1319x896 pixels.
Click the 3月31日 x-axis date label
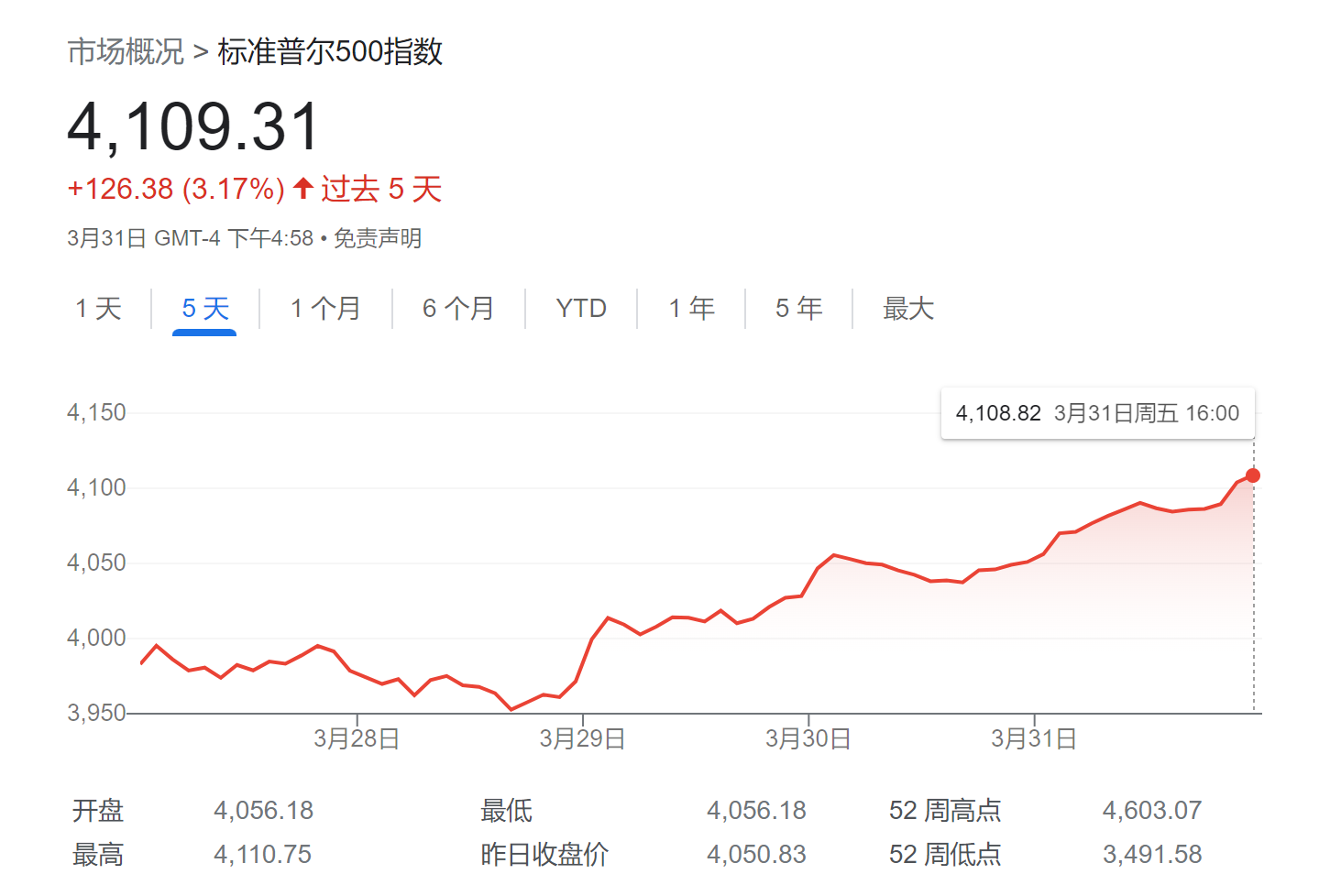1034,738
